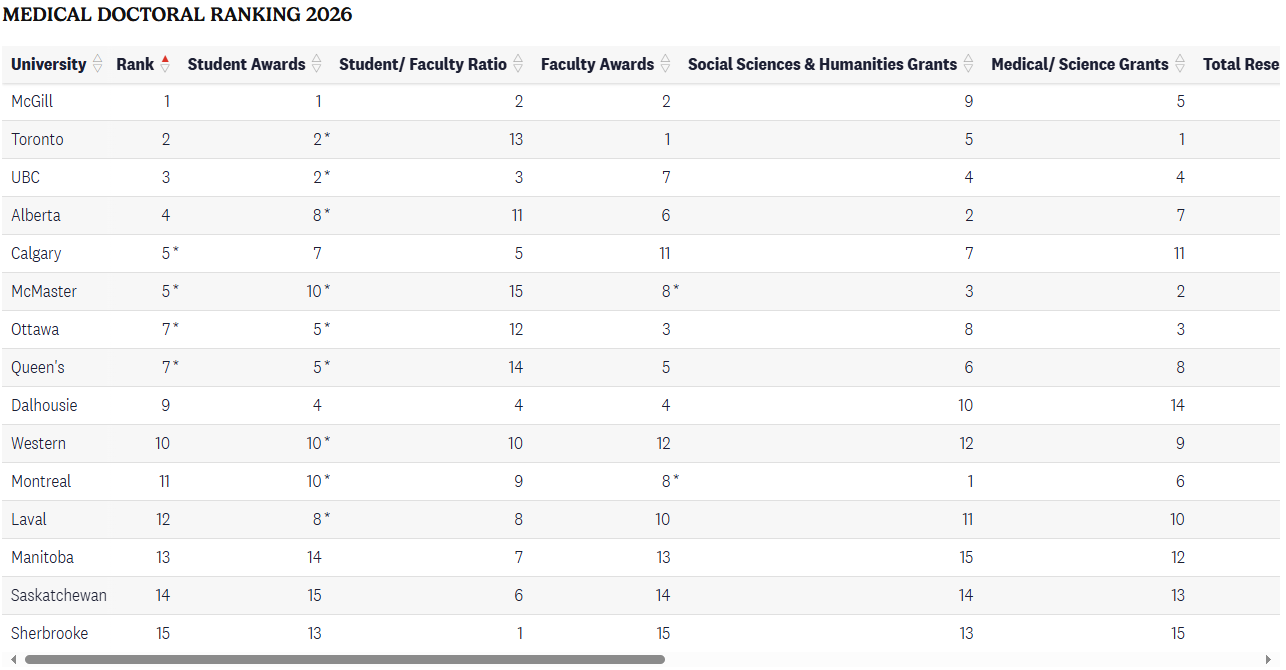Screen dimensions: 1286x670
Task: Click sort arrows next to Student Awards
Action: (317, 64)
